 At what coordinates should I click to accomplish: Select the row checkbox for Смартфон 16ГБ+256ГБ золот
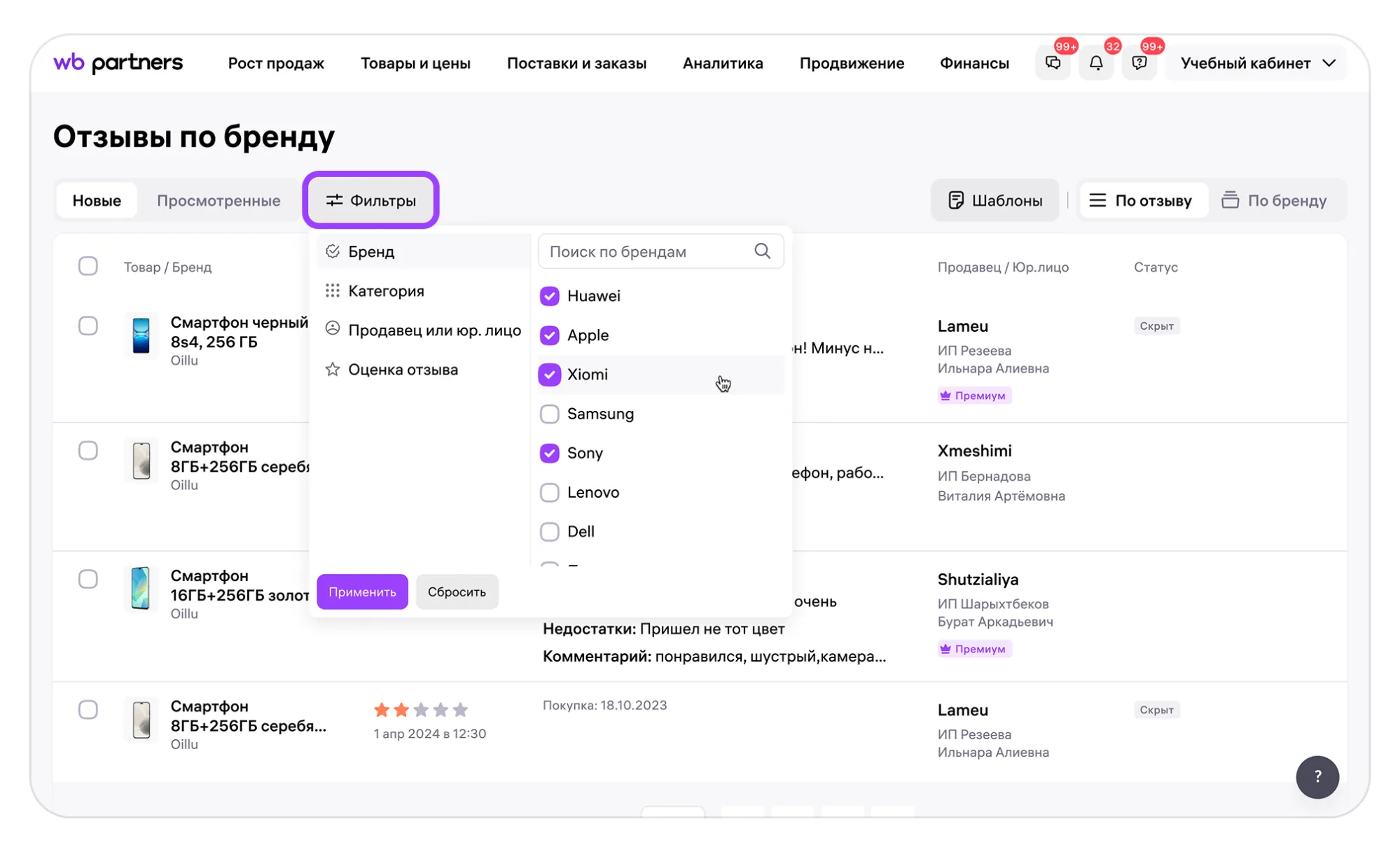click(88, 579)
